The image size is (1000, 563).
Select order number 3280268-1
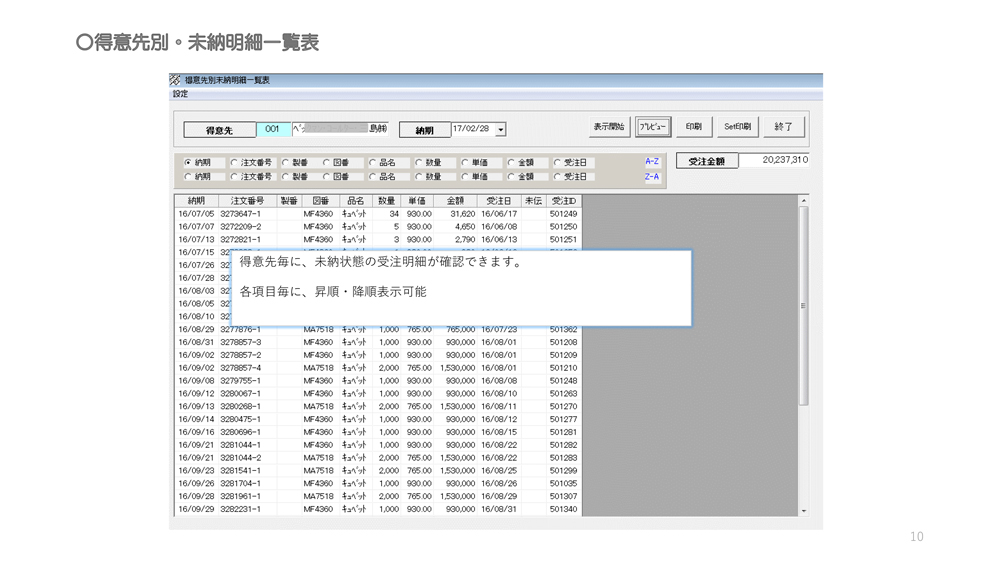(x=240, y=406)
